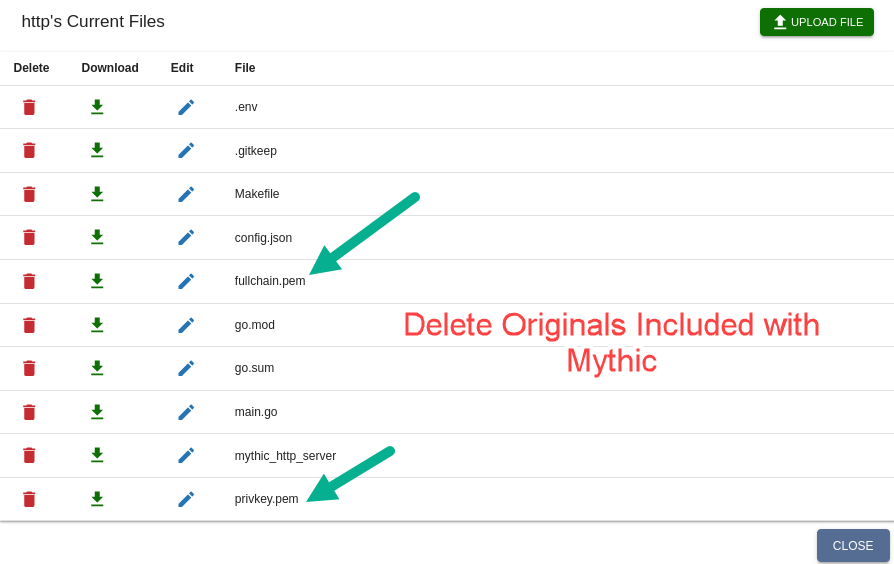
Task: Download the go.sum file
Action: [97, 368]
